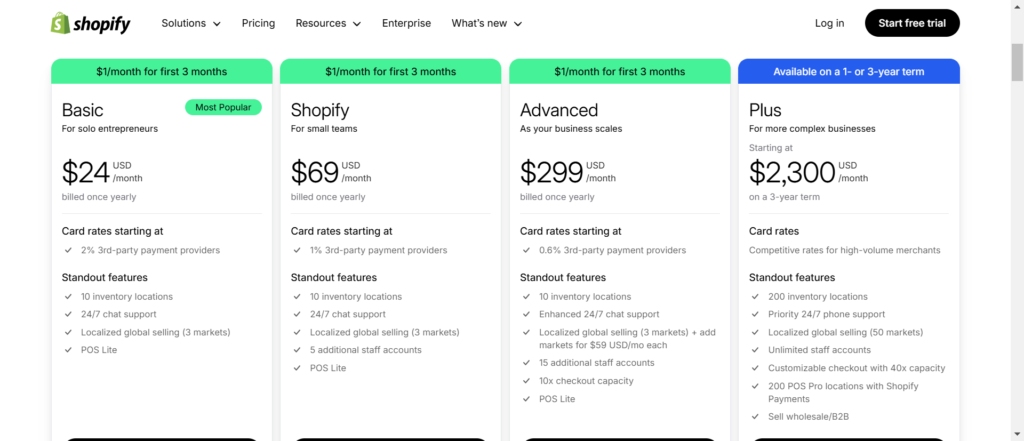The width and height of the screenshot is (1024, 441).
Task: Click the Advanced plan $1/month green banner
Action: [620, 71]
